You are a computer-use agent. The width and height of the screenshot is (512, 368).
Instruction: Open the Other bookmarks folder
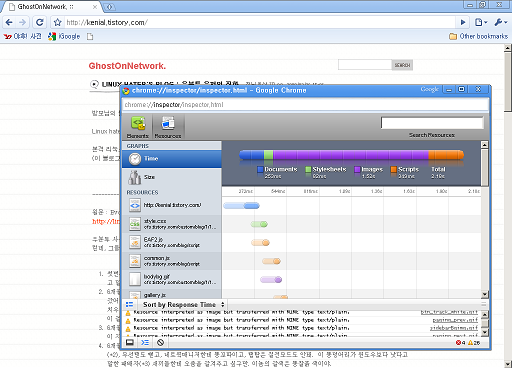(x=479, y=36)
